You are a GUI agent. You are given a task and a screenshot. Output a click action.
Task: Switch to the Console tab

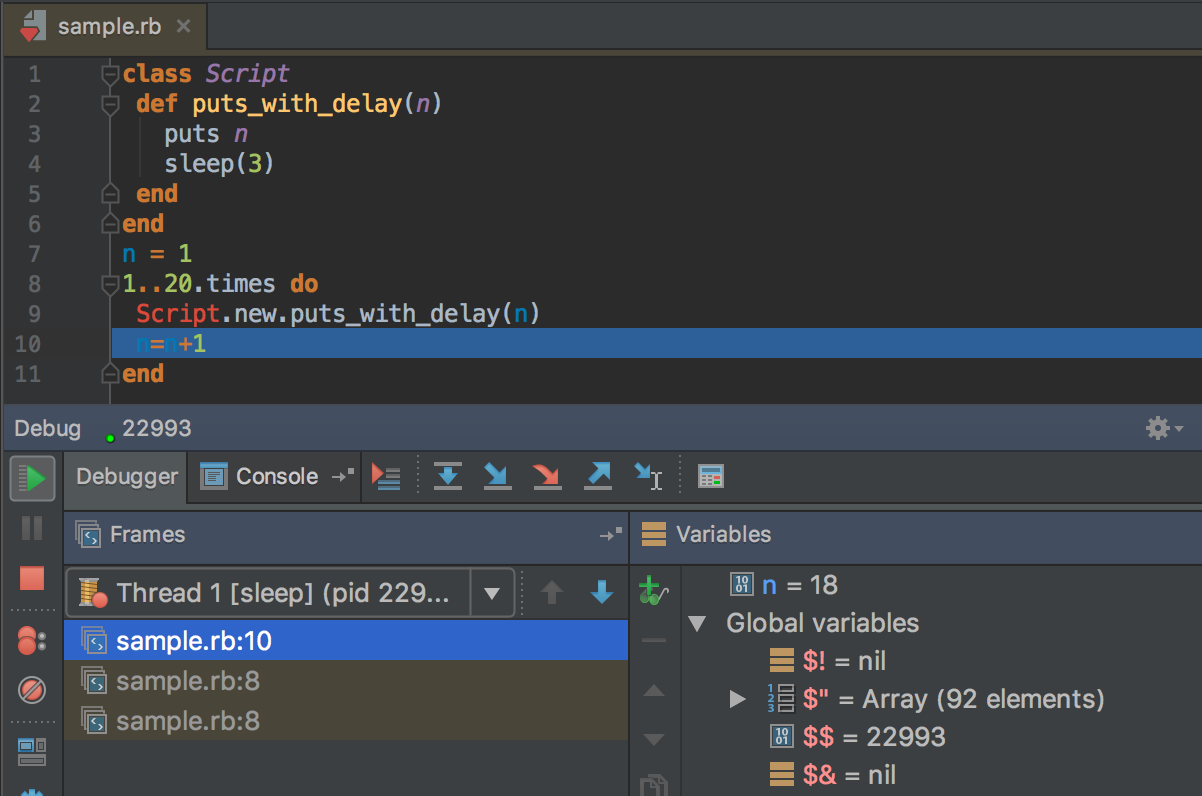click(264, 476)
